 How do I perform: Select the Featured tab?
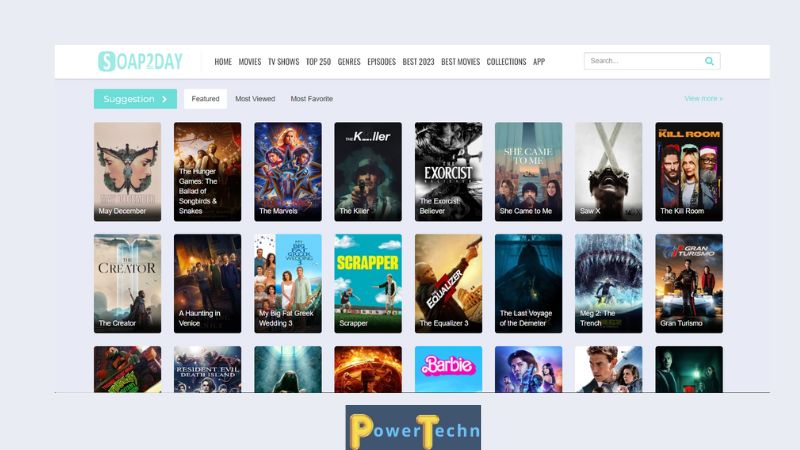[205, 99]
